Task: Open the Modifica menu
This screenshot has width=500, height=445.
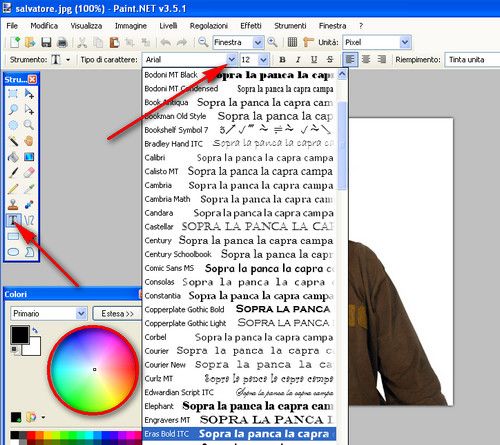Action: (44, 26)
